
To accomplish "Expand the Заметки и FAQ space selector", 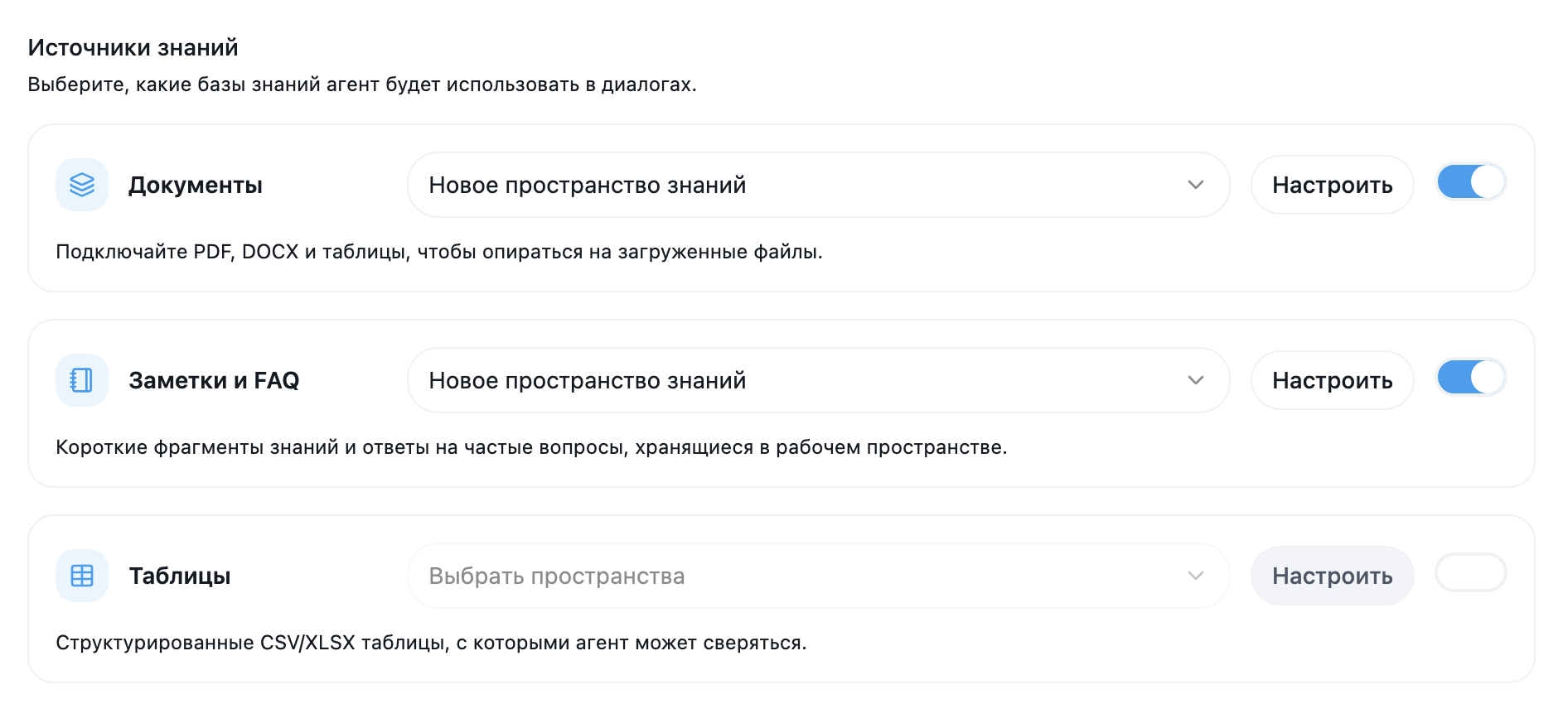I will coord(818,380).
